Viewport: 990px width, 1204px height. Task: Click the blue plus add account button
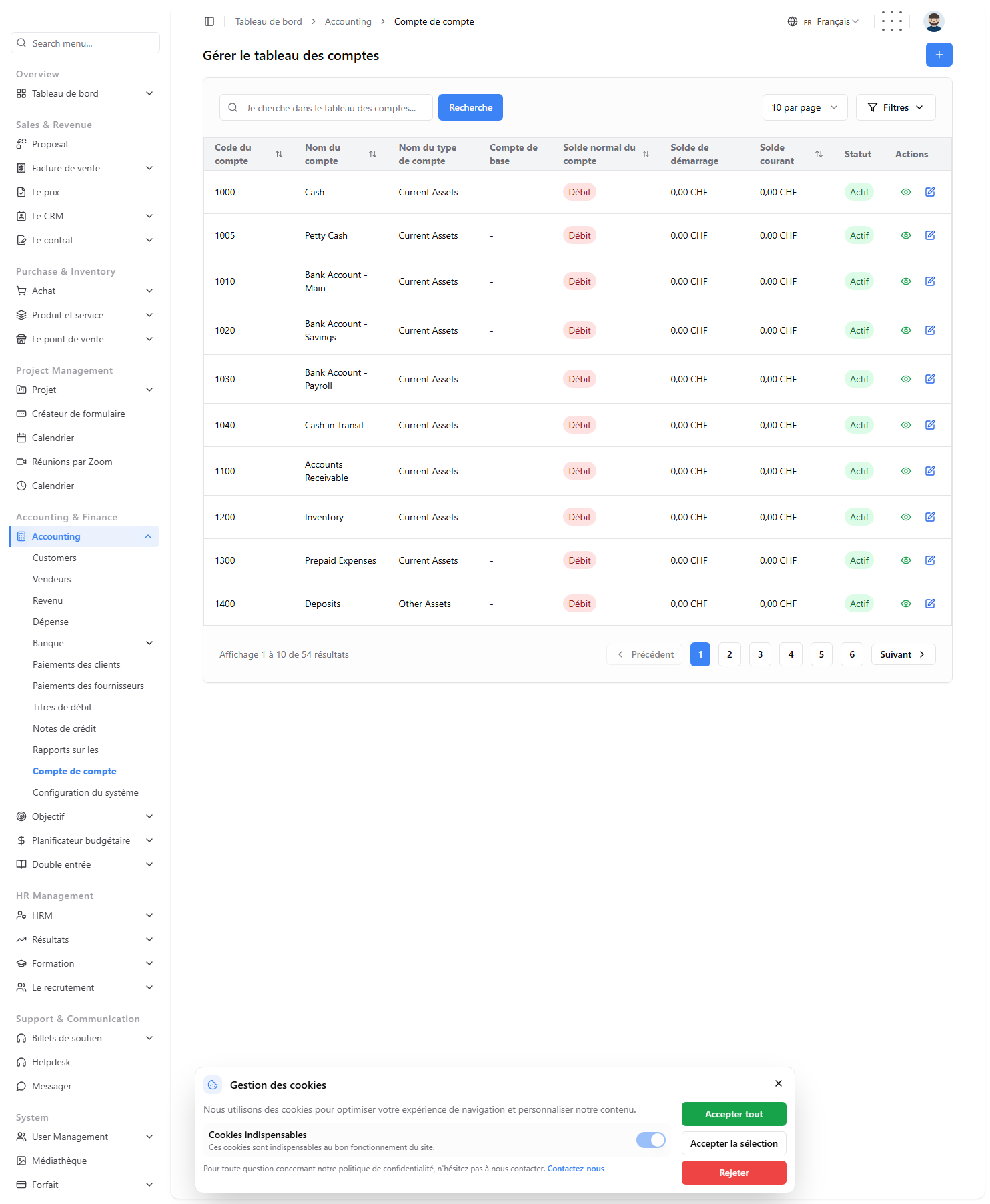click(939, 55)
